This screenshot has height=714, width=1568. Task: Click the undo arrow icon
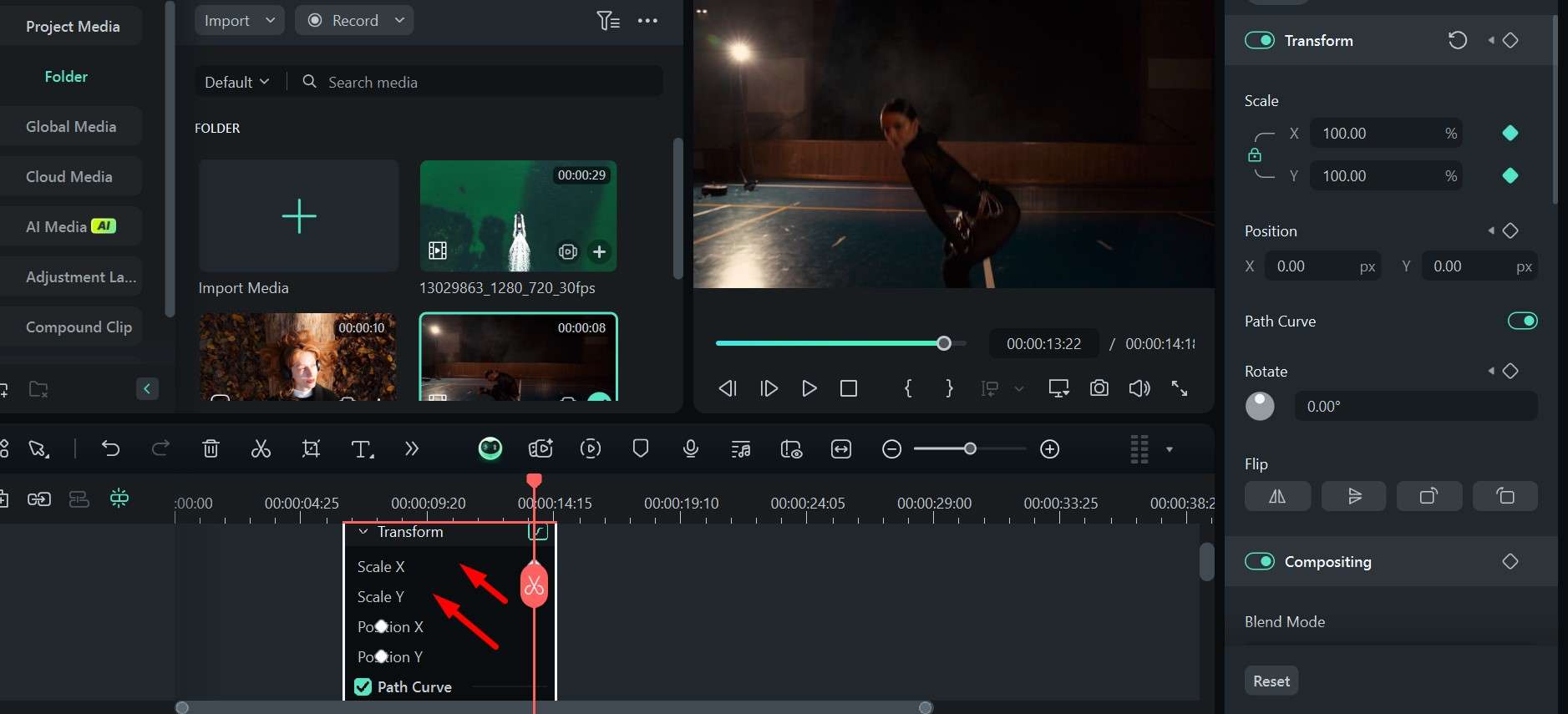tap(110, 449)
